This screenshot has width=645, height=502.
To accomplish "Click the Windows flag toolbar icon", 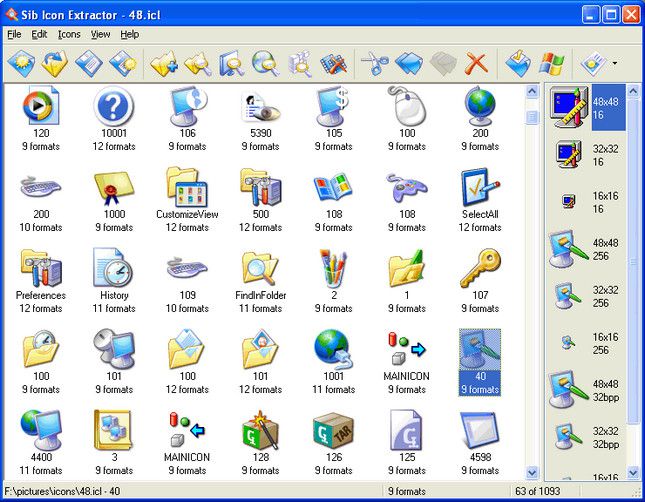I will pos(551,63).
